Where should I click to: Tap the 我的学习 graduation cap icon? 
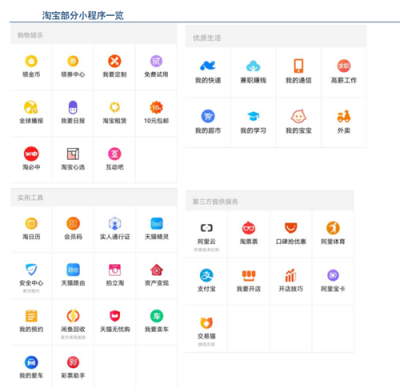[x=253, y=116]
